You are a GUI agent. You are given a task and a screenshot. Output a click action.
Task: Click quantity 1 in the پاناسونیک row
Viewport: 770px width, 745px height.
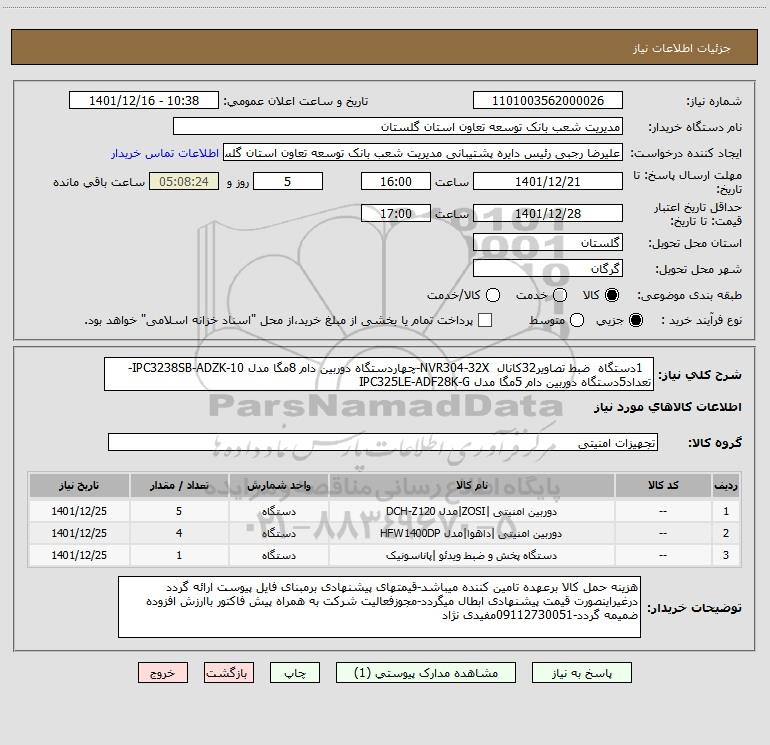(179, 555)
